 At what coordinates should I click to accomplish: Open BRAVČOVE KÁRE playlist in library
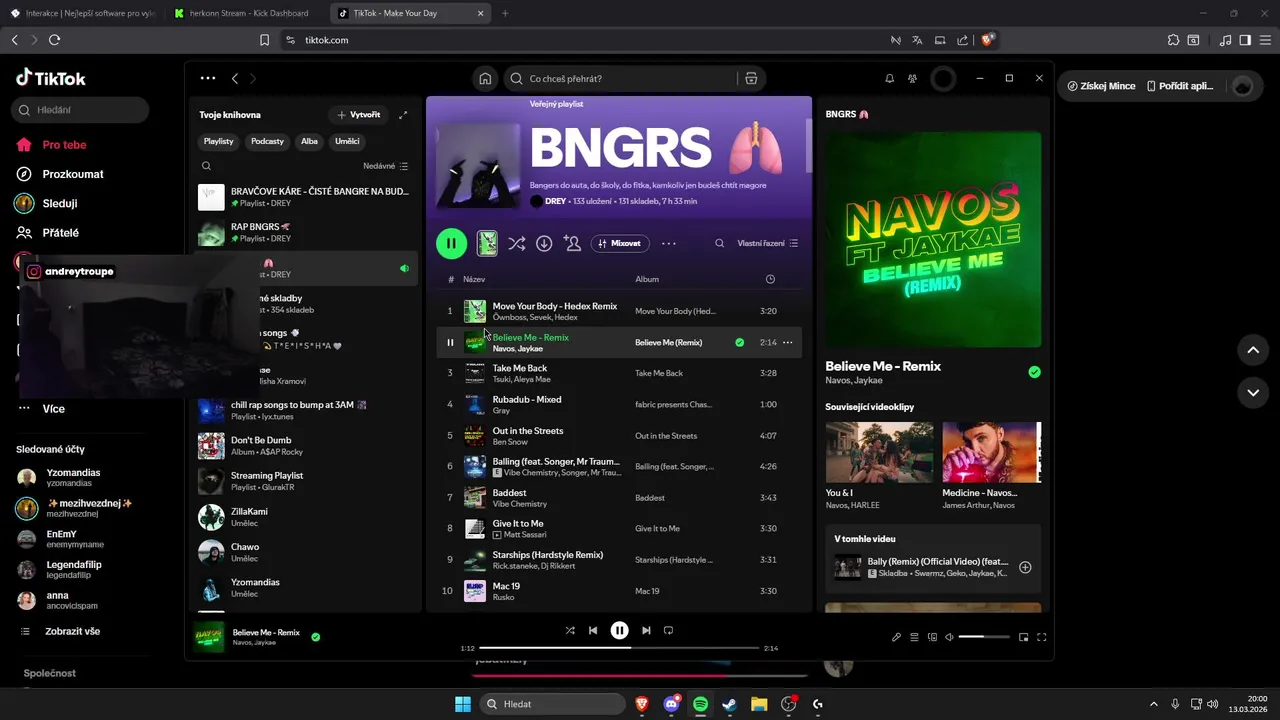(x=305, y=197)
